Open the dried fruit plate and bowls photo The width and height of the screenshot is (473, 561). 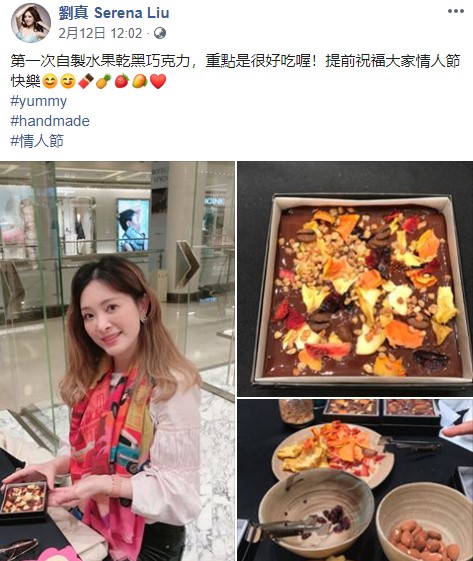click(355, 480)
